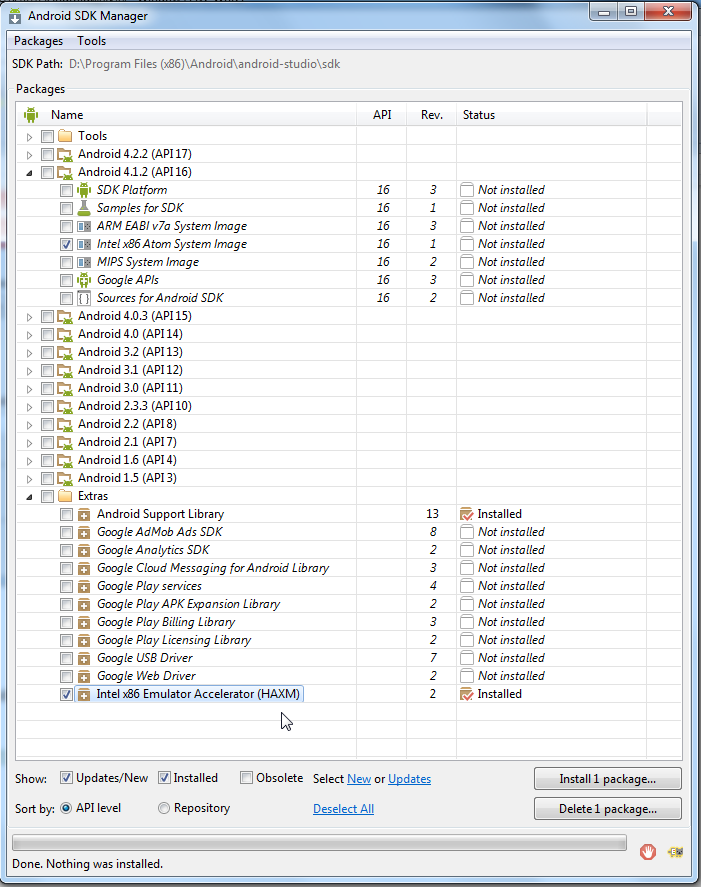
Task: Click the MIPS System Image icon
Action: coord(84,262)
